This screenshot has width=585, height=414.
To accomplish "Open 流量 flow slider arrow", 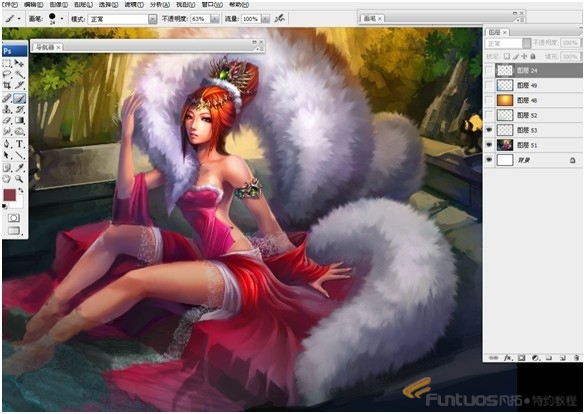I will (x=265, y=19).
